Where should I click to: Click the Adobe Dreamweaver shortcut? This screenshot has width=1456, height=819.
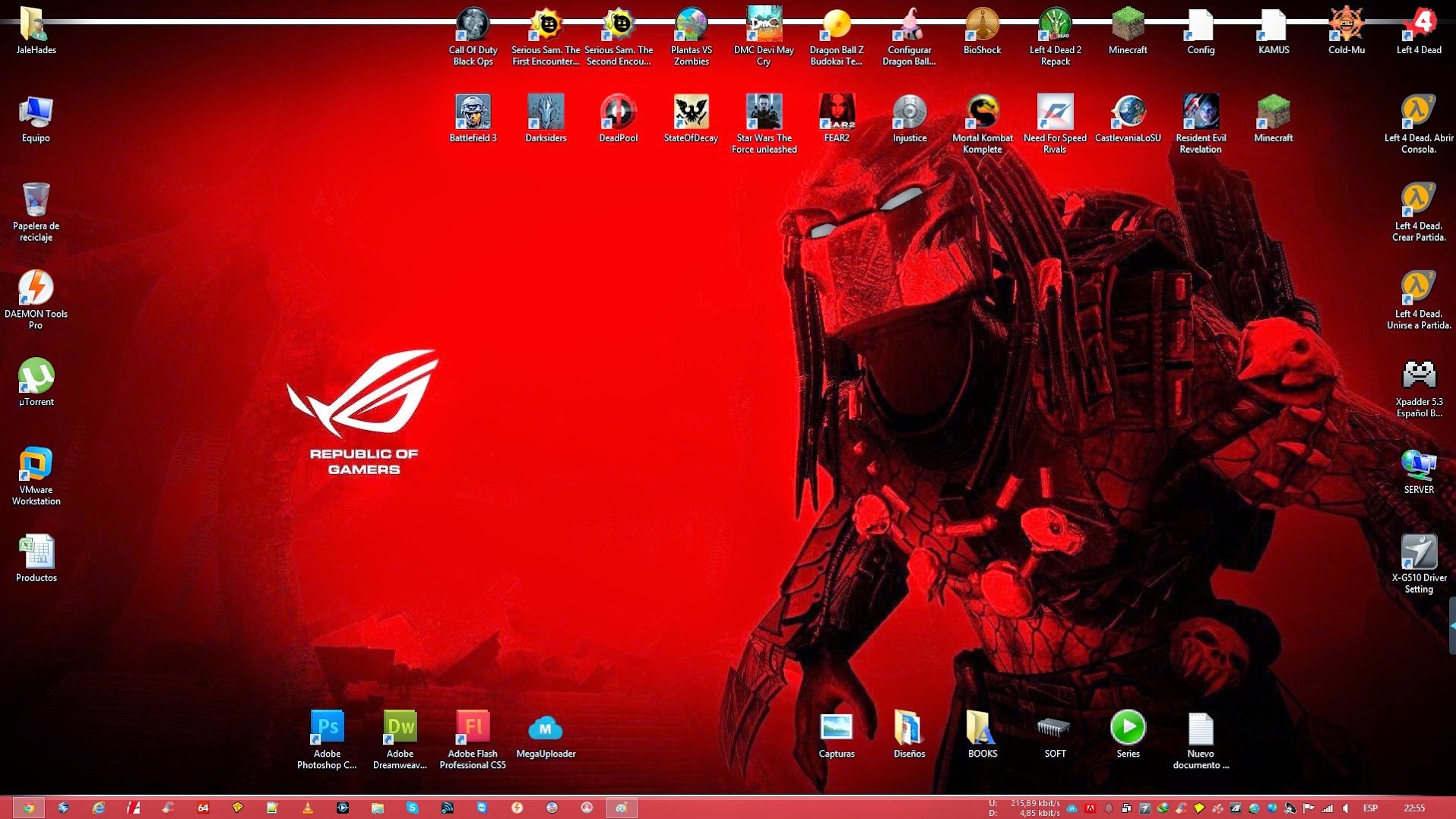click(400, 740)
